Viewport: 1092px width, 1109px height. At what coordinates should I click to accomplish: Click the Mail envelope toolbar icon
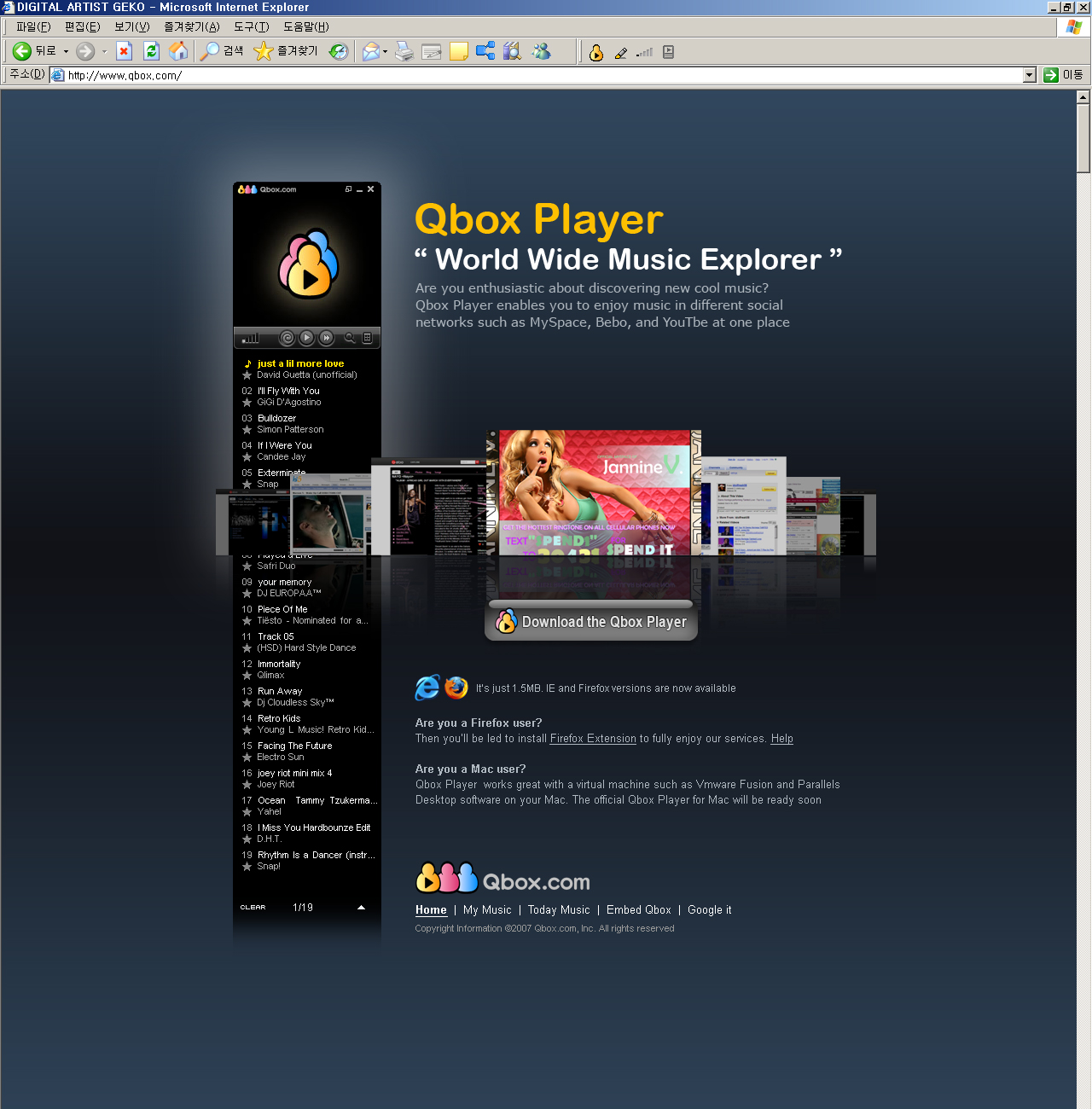pos(370,51)
